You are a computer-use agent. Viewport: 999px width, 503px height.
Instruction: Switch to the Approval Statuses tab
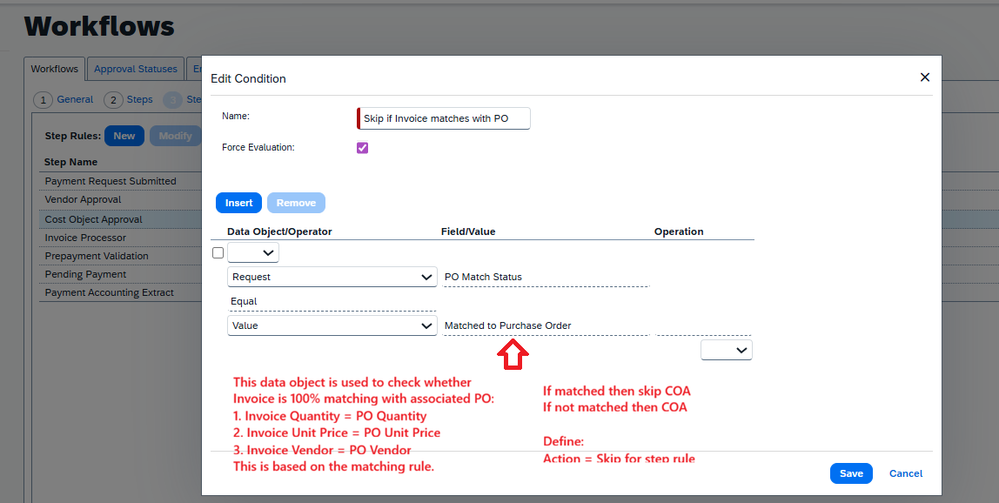(136, 69)
